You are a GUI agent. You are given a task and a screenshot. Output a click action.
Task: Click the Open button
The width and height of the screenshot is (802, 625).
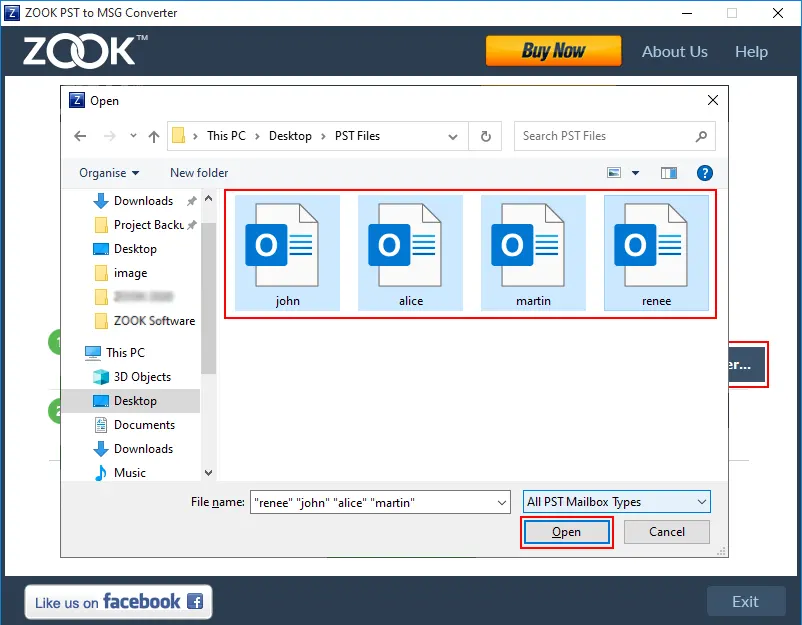[x=566, y=532]
